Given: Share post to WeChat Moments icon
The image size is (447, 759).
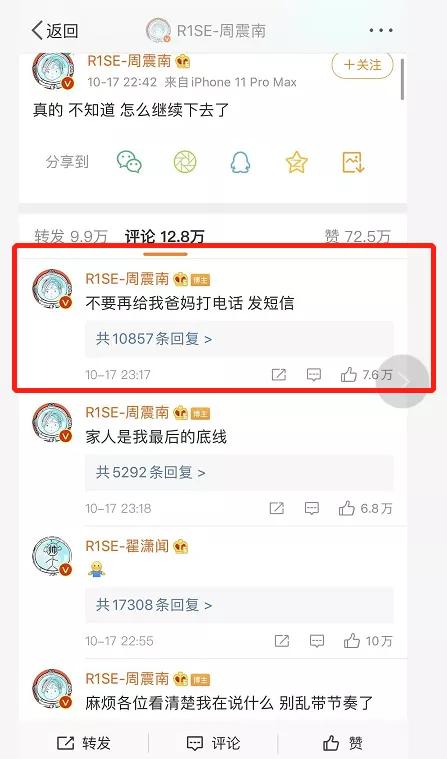Looking at the screenshot, I should tap(185, 162).
